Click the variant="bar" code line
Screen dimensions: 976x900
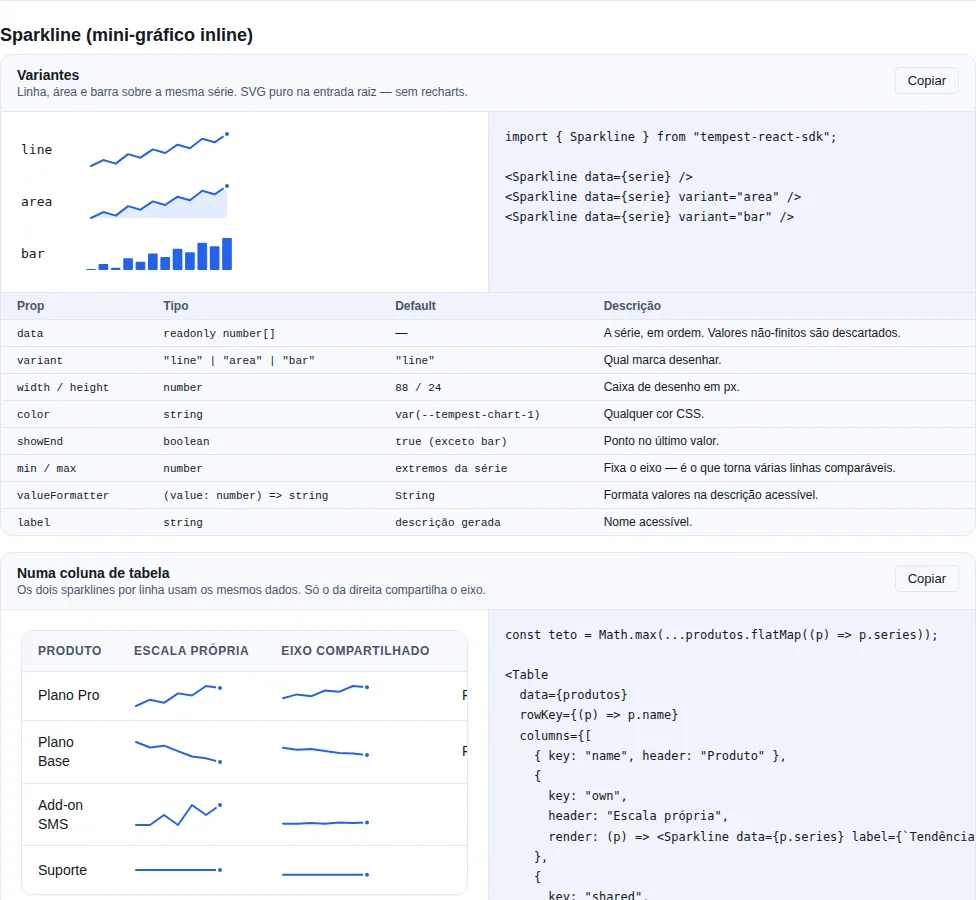click(649, 217)
